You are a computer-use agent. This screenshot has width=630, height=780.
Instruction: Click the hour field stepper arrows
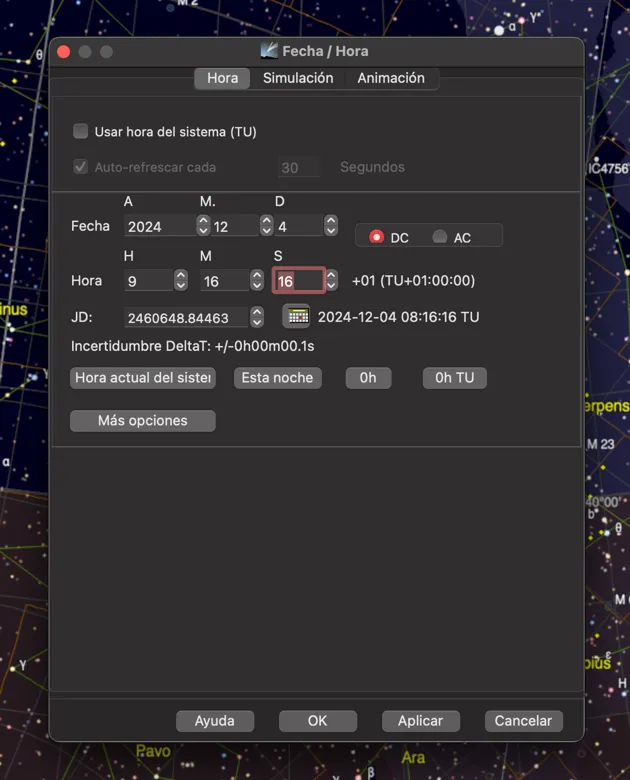coord(181,280)
